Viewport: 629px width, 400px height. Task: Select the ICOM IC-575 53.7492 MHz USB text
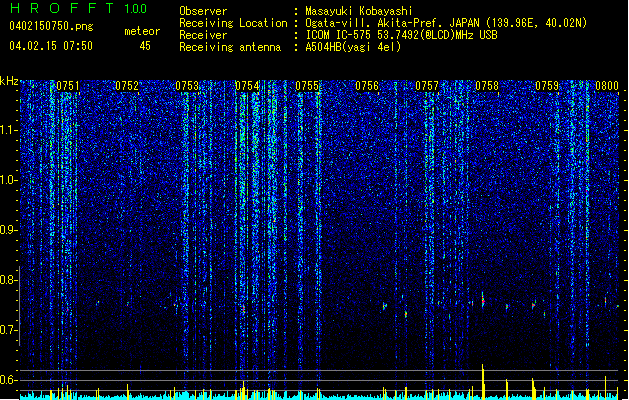(x=402, y=35)
